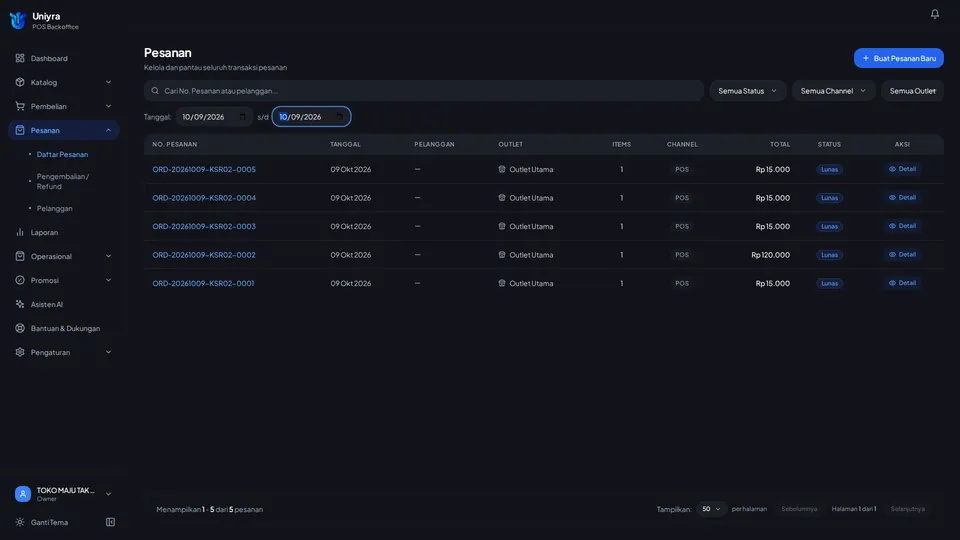Viewport: 960px width, 540px height.
Task: Click the start date field 10/09/2026
Action: [x=214, y=116]
